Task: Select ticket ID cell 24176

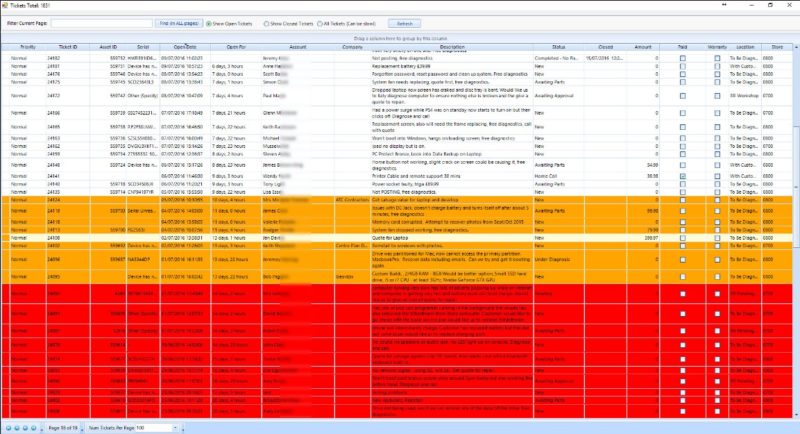Action: pyautogui.click(x=68, y=74)
